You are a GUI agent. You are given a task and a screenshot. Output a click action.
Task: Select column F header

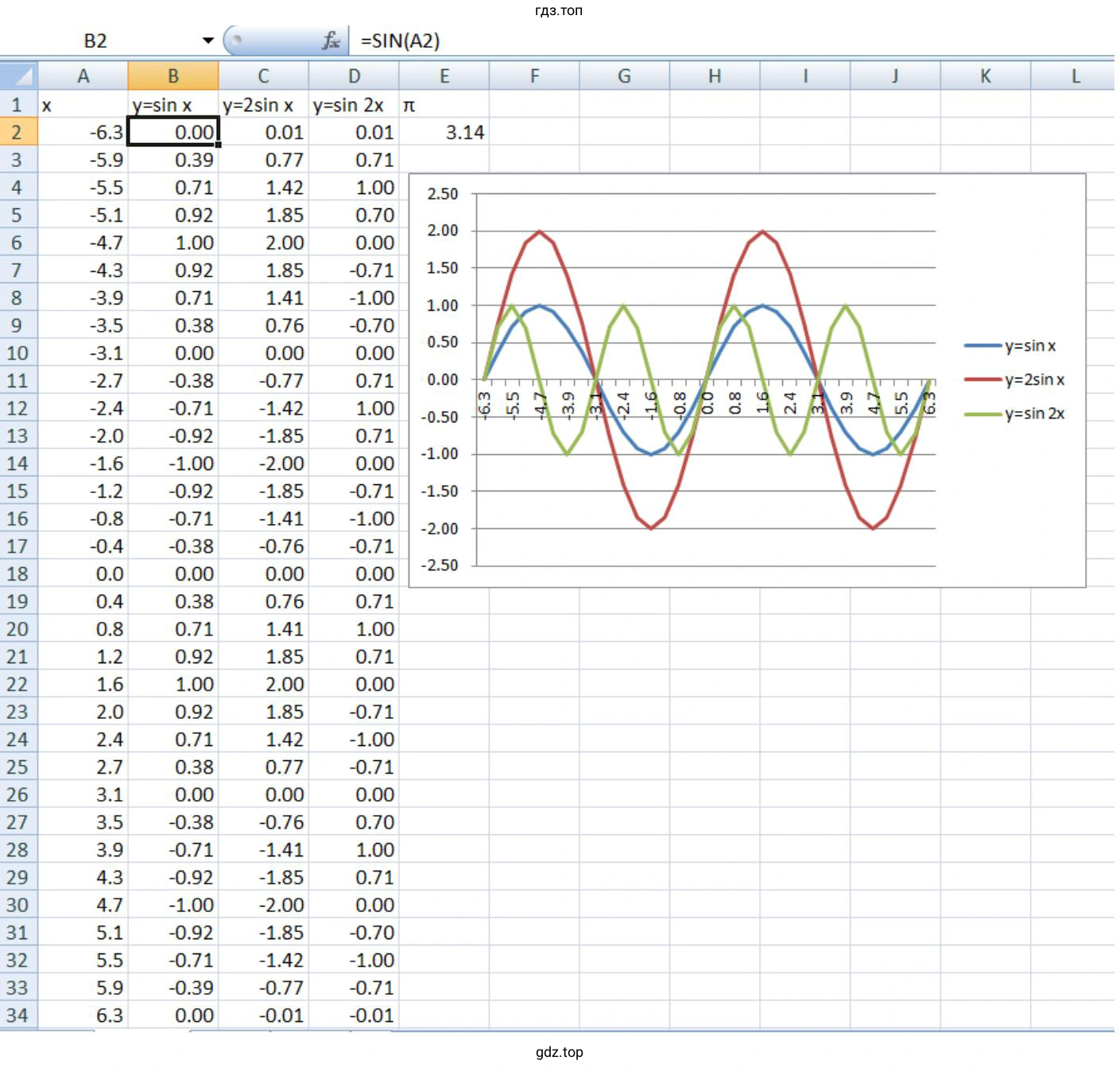pos(534,76)
